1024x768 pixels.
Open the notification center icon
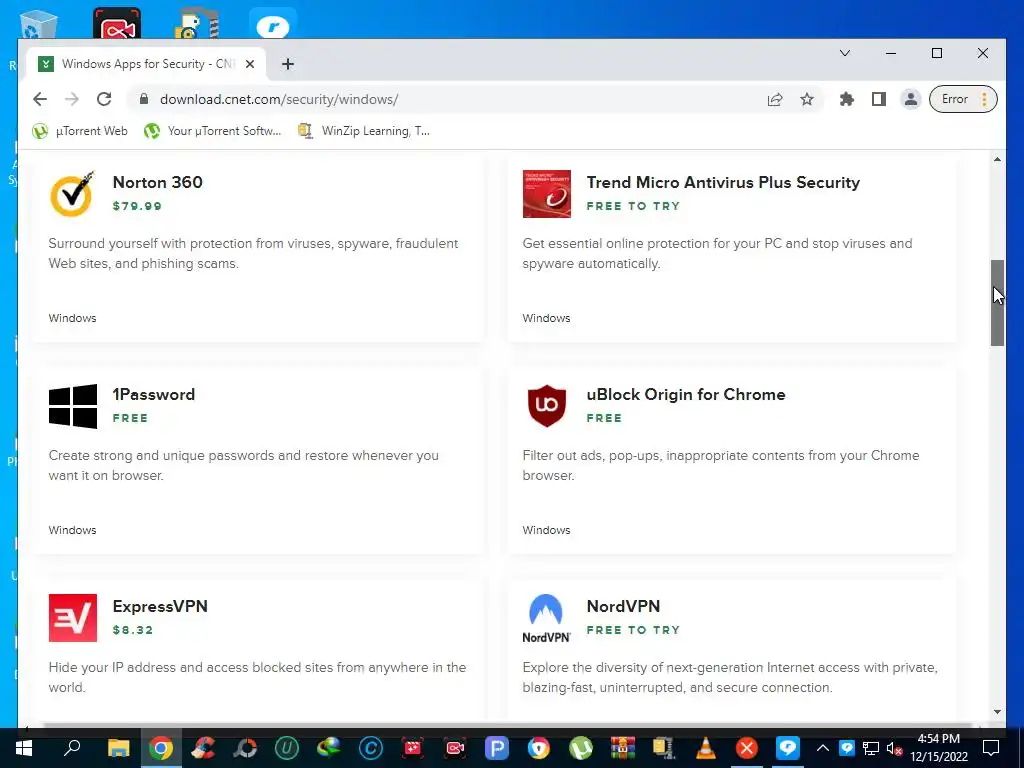pyautogui.click(x=991, y=748)
